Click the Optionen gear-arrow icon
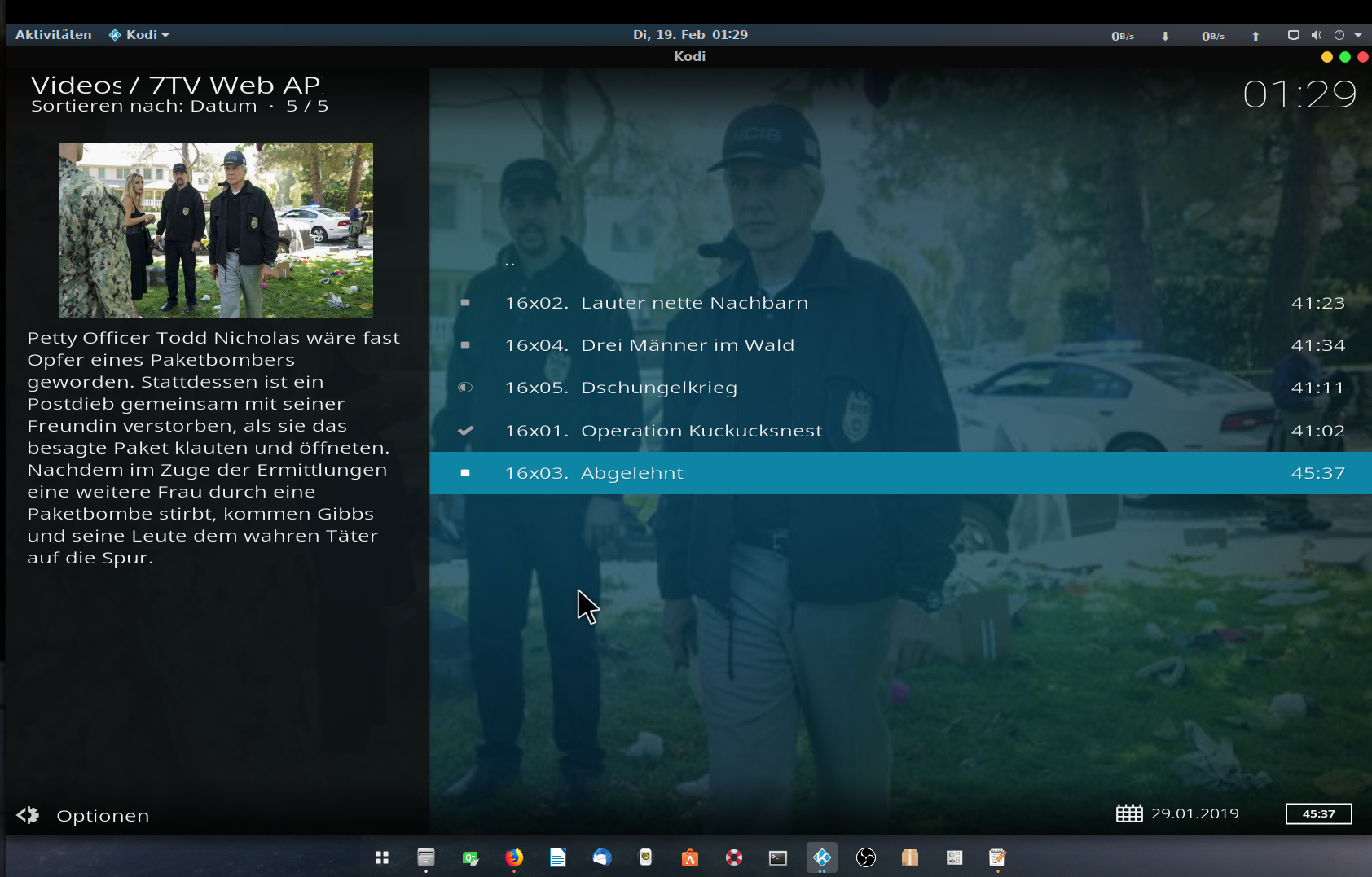 click(28, 815)
